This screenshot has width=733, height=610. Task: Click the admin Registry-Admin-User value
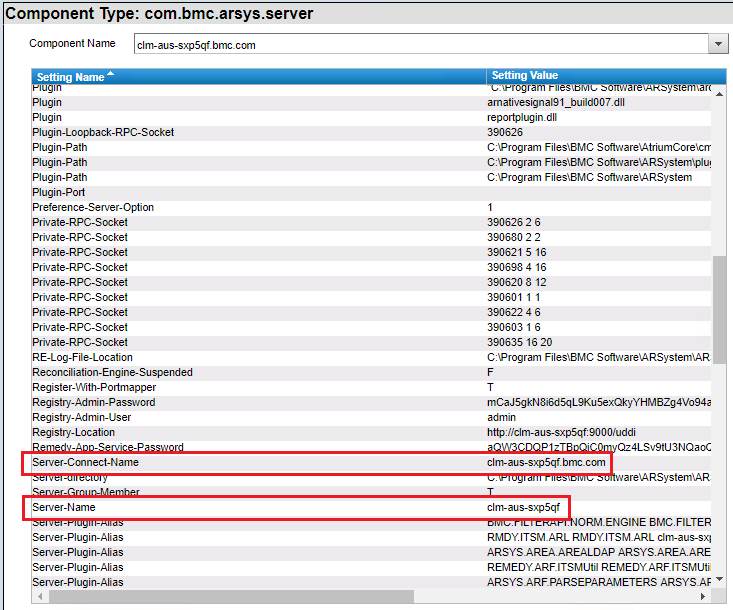(501, 417)
